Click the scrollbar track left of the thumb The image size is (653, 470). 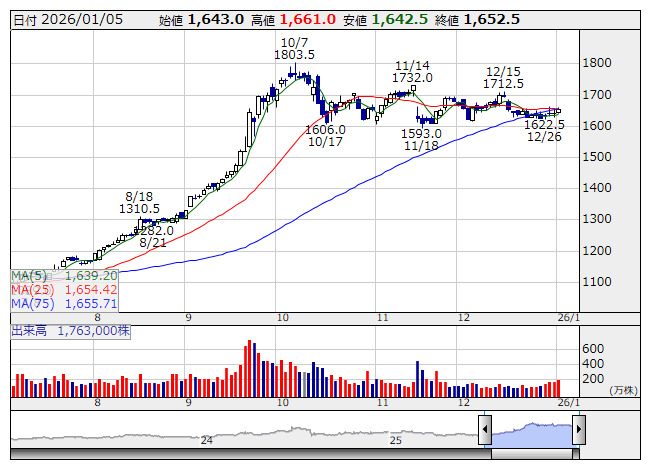(251, 454)
